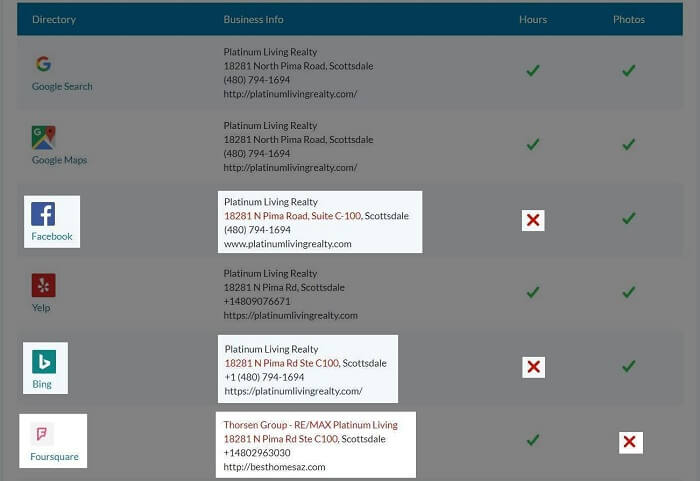Click the Directory column header
This screenshot has height=481, width=700.
(x=54, y=19)
